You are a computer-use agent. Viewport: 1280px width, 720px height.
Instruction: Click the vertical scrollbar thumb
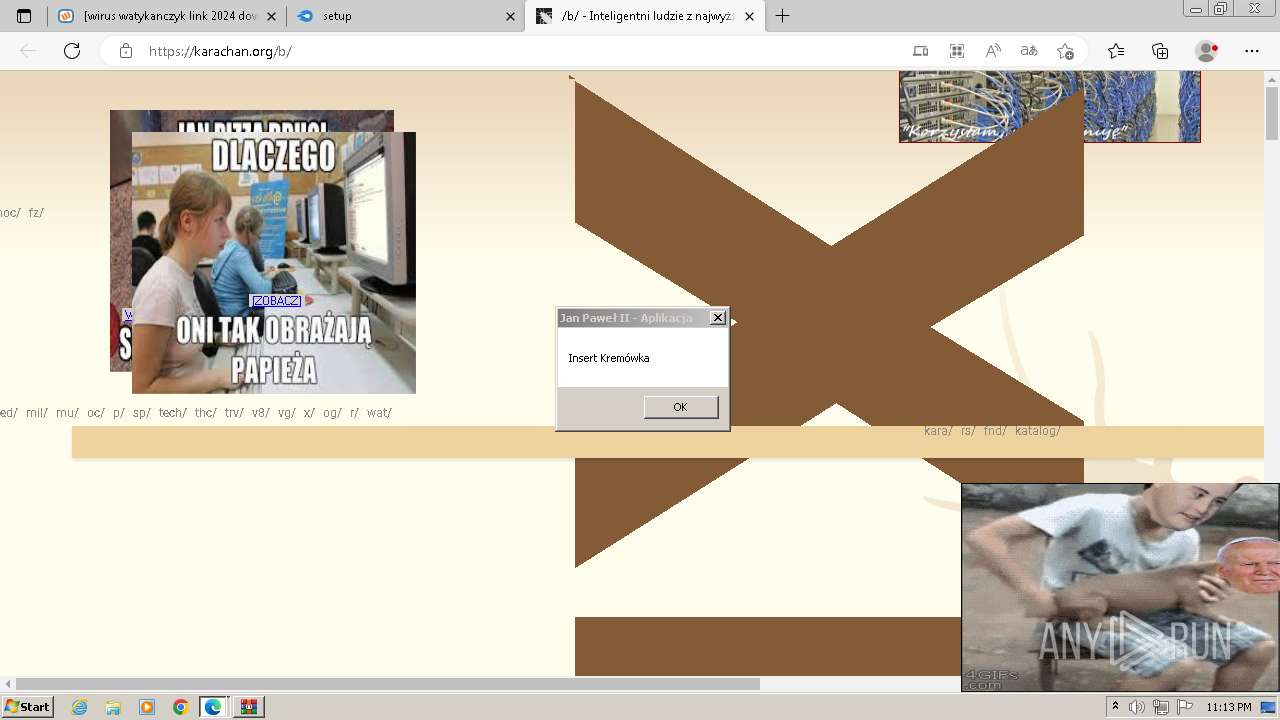[1272, 112]
